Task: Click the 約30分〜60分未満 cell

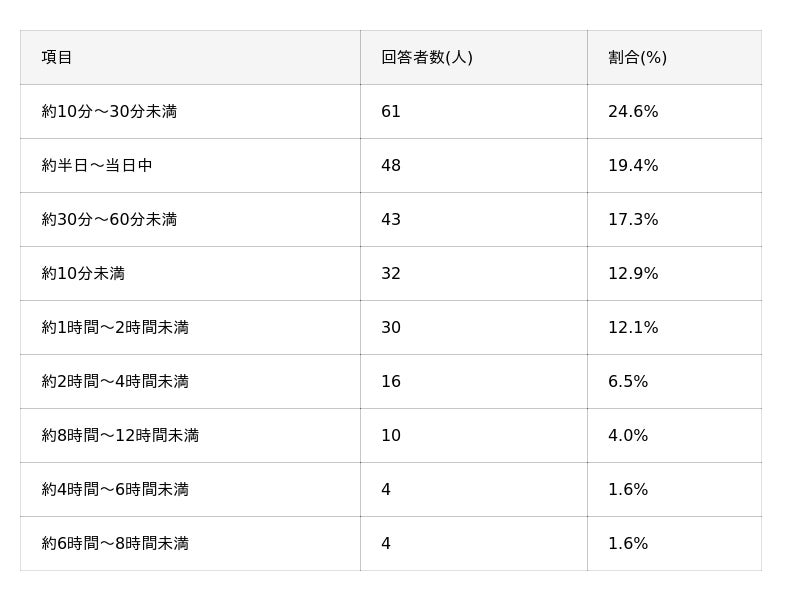Action: pos(109,220)
